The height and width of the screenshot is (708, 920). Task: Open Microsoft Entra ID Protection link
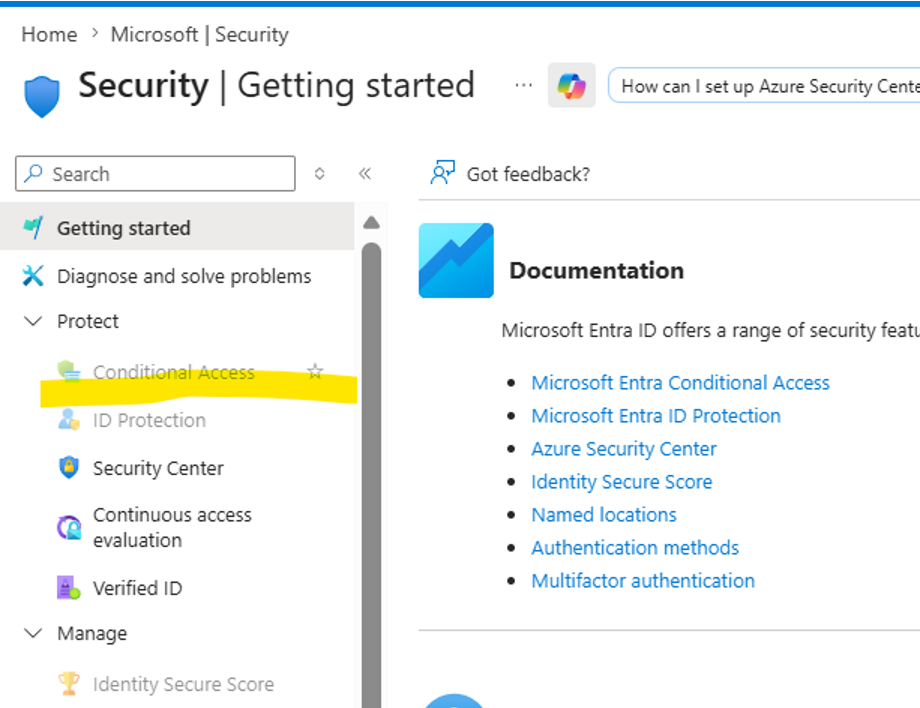(x=656, y=415)
